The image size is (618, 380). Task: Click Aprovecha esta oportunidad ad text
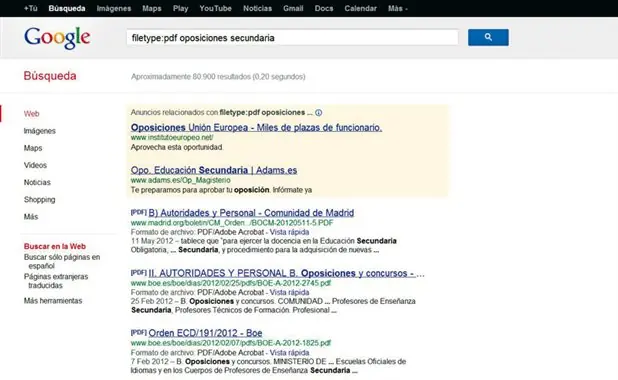click(177, 147)
